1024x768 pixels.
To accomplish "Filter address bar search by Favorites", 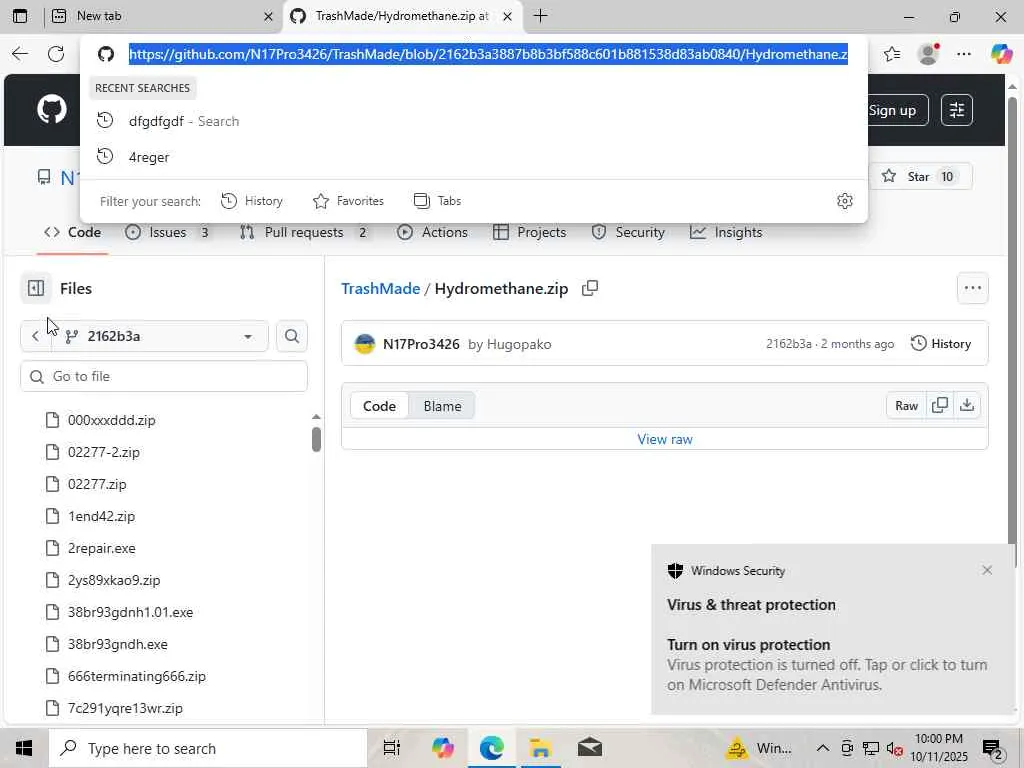I will coord(348,201).
